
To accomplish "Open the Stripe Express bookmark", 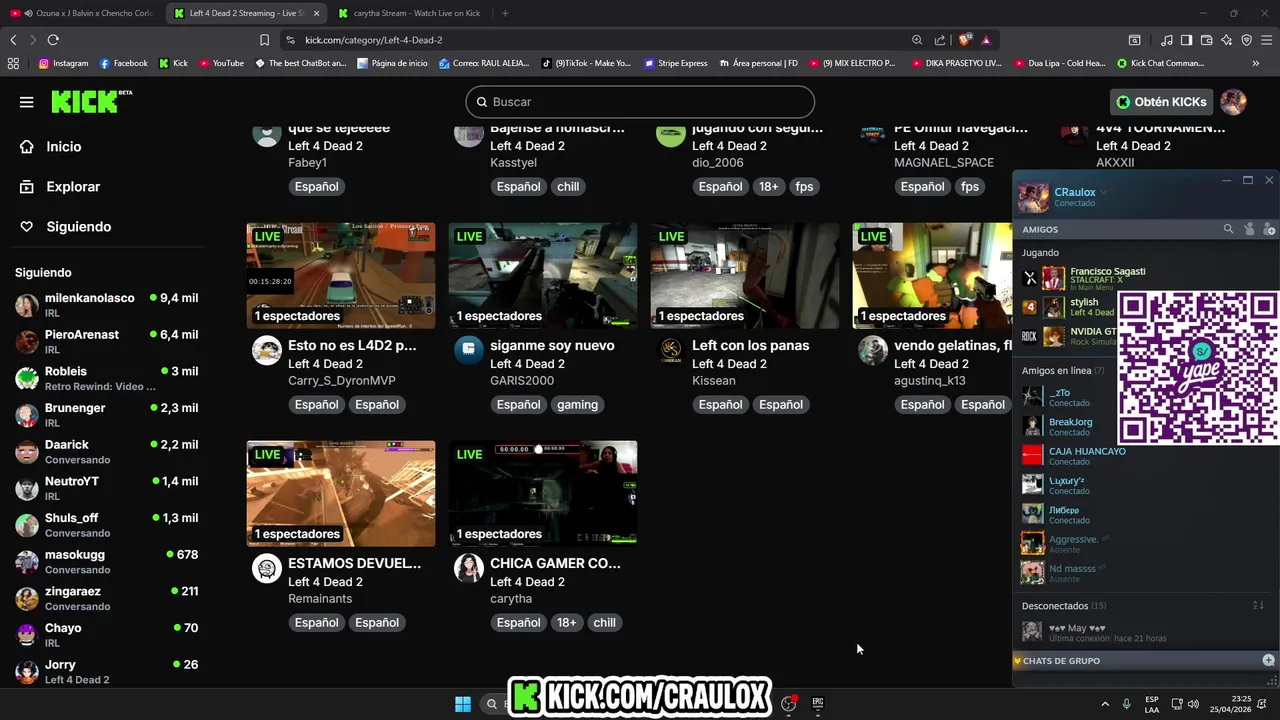I will tap(675, 63).
